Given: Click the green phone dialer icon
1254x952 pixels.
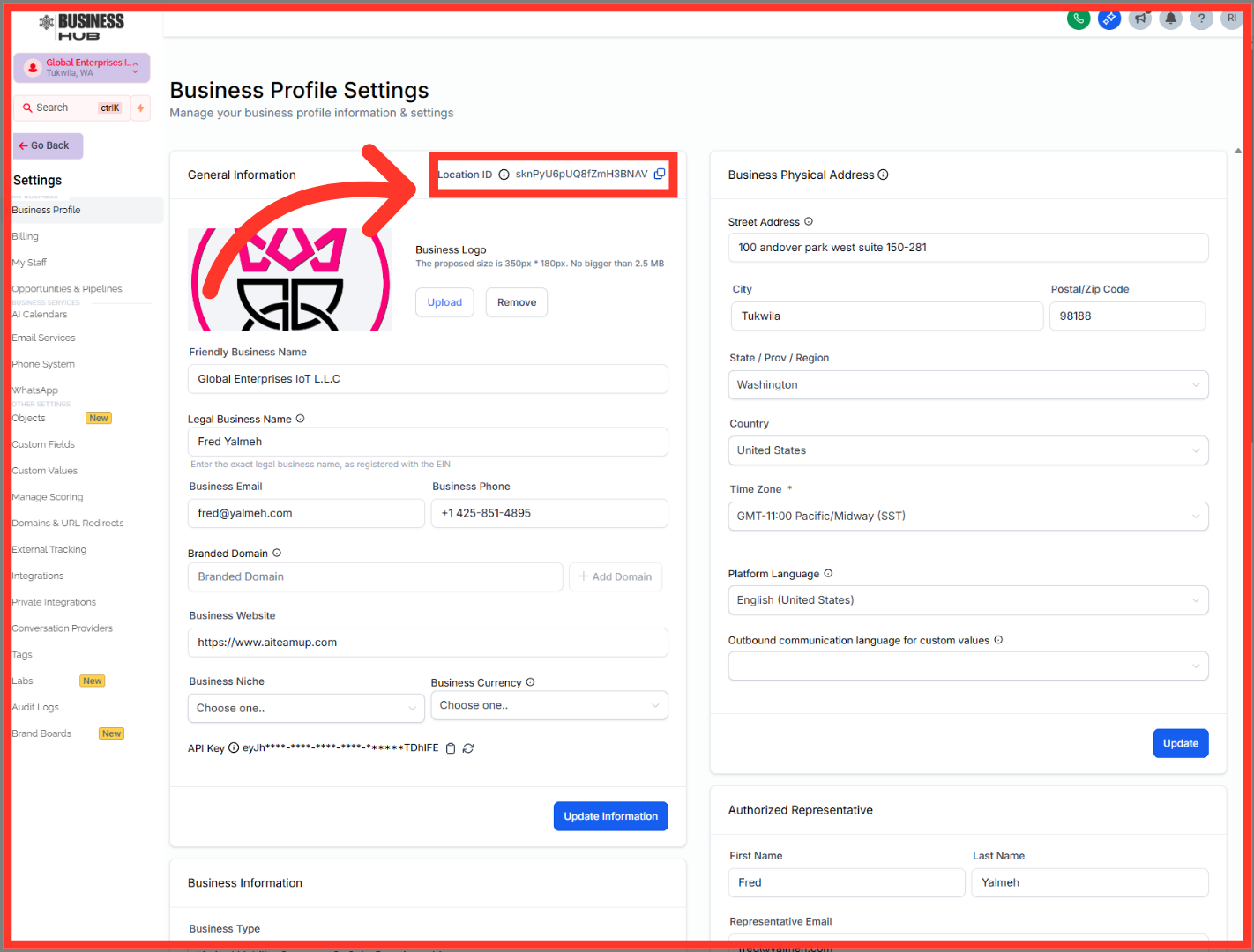Looking at the screenshot, I should pyautogui.click(x=1079, y=19).
